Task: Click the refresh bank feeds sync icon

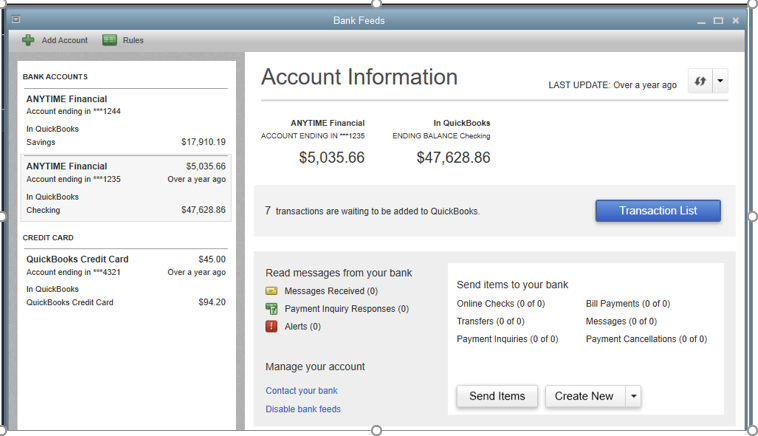Action: tap(699, 83)
